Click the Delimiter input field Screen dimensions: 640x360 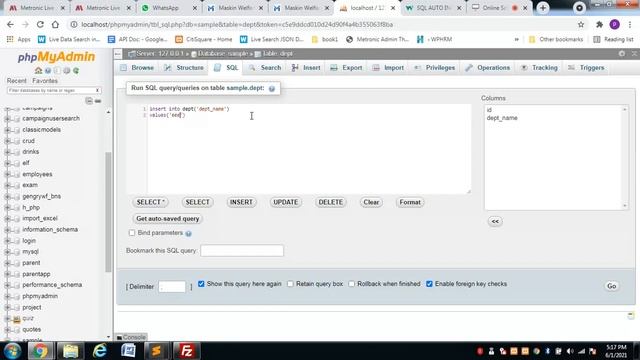pos(172,287)
